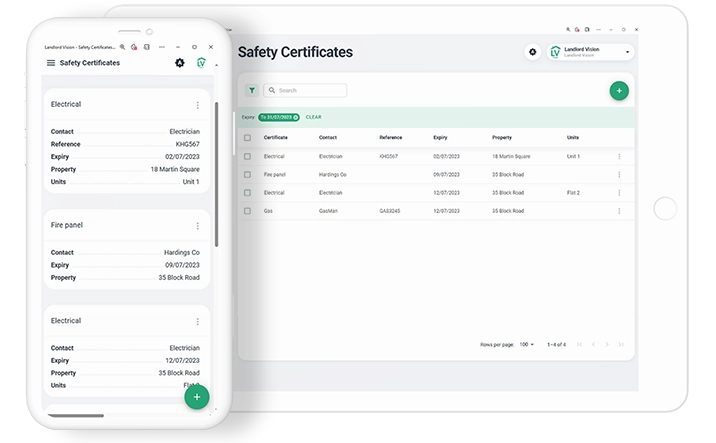This screenshot has width=716, height=443.
Task: Check the Fire panel row checkbox
Action: [247, 174]
